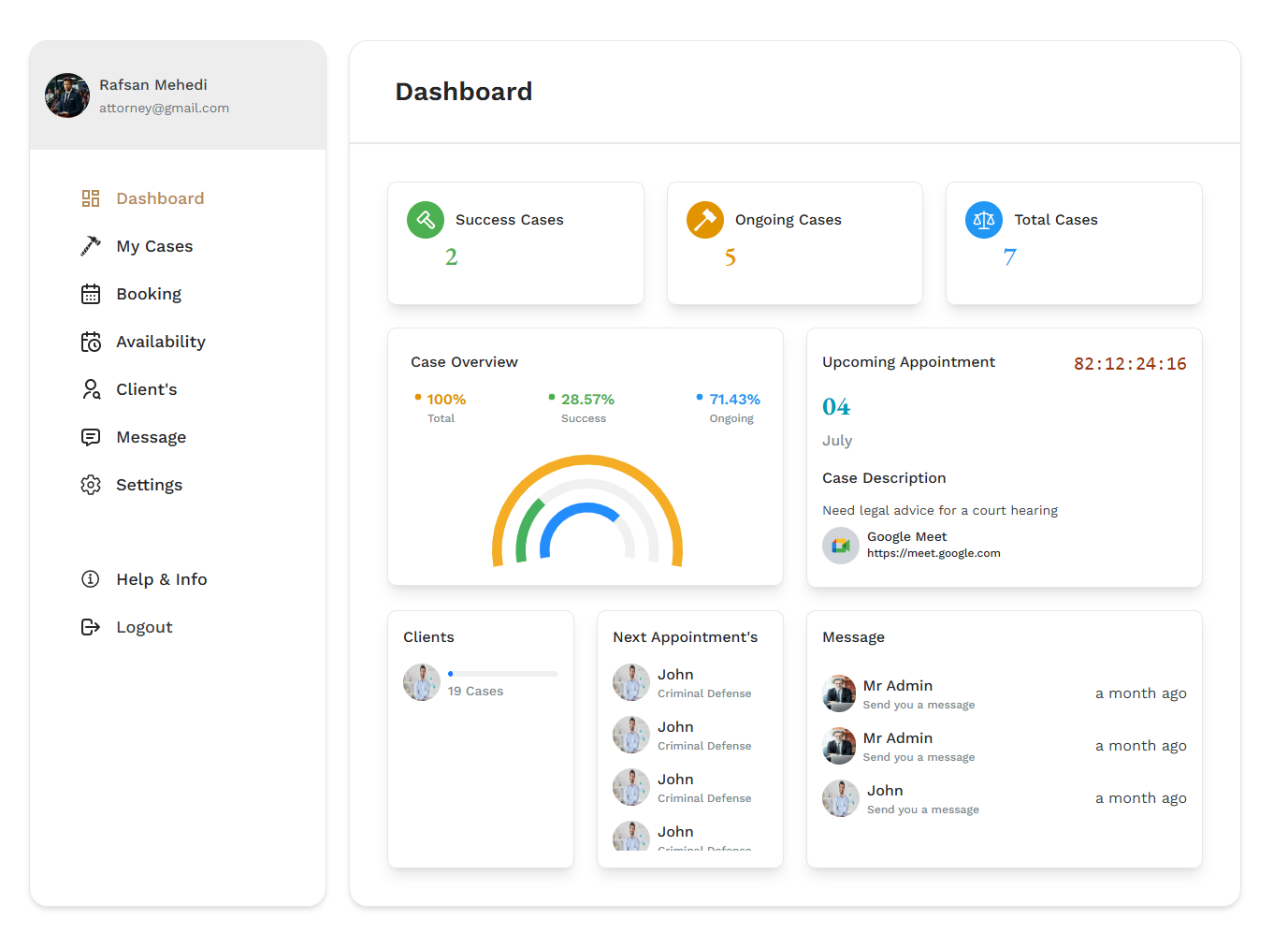Click first John avatar in Next Appointment's
Image resolution: width=1288 pixels, height=948 pixels.
[631, 682]
